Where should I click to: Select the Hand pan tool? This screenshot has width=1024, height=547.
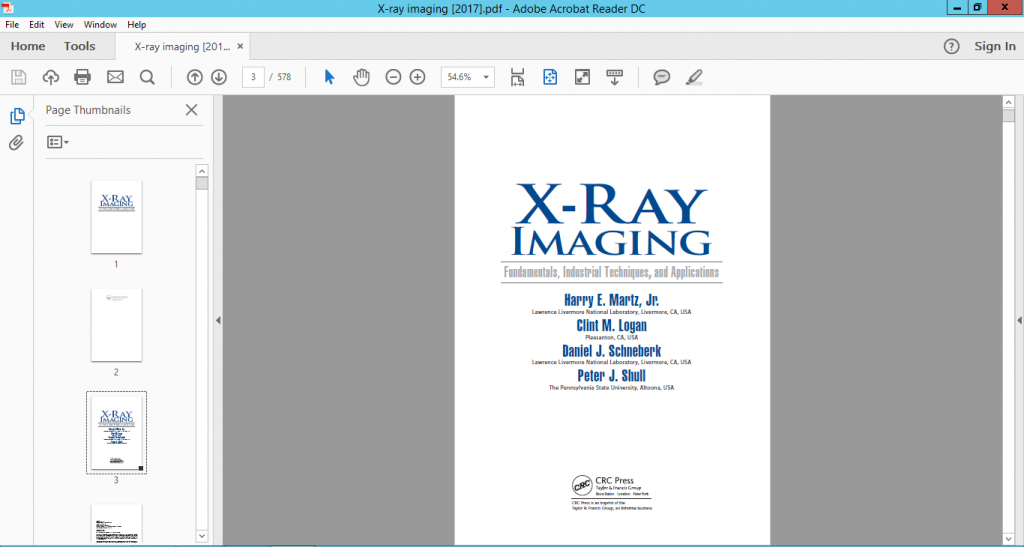click(x=361, y=77)
